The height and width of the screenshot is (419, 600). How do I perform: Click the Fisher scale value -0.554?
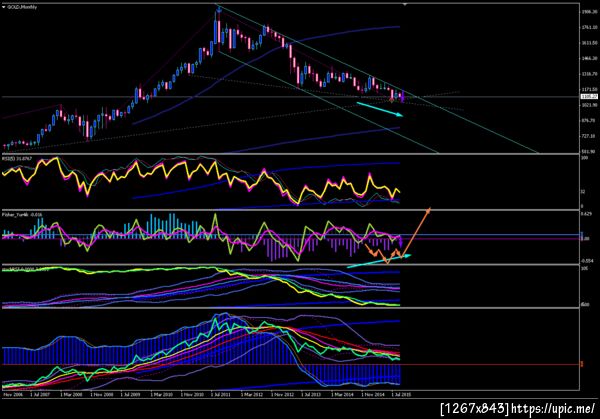(587, 261)
